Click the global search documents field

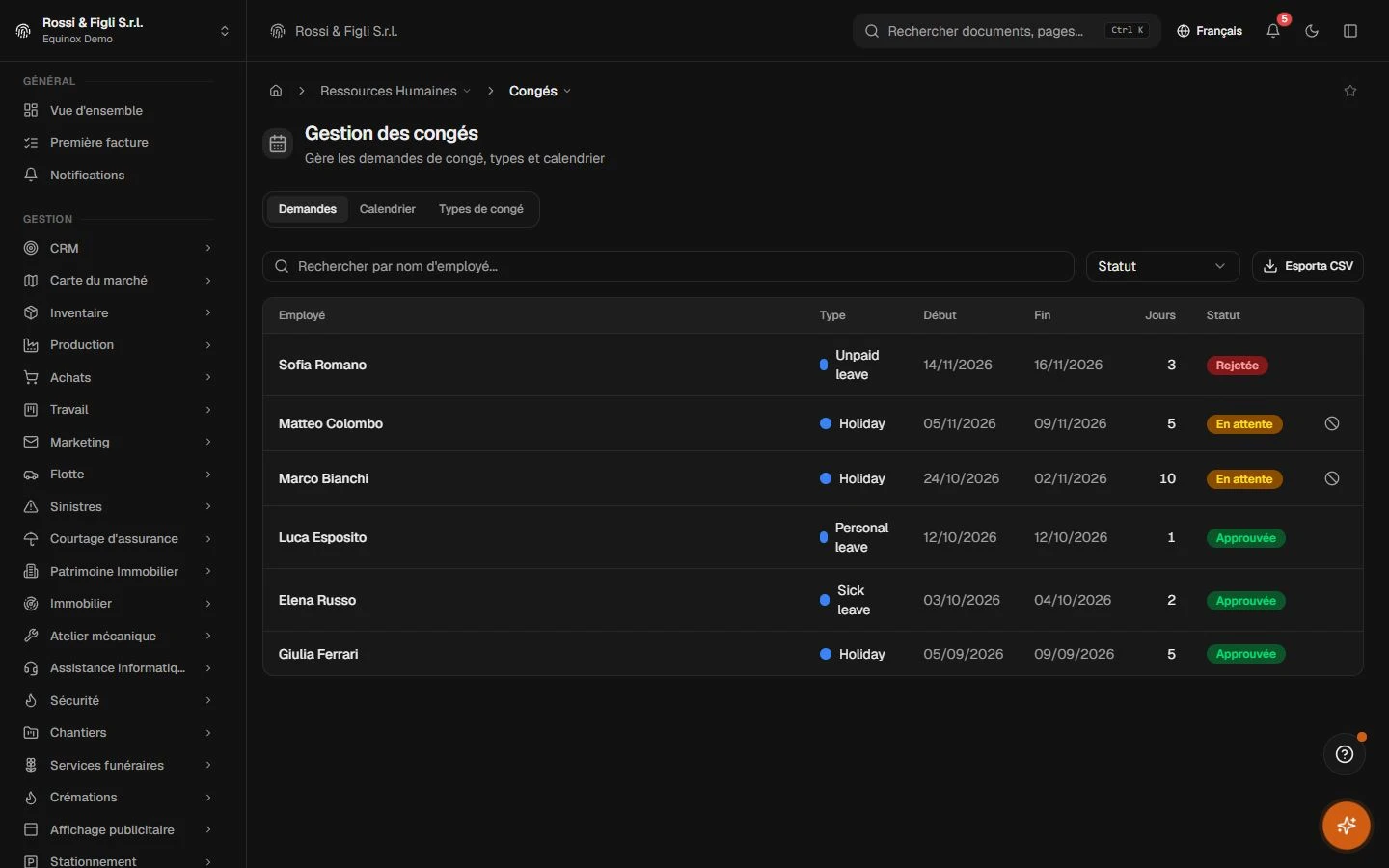click(x=1006, y=31)
